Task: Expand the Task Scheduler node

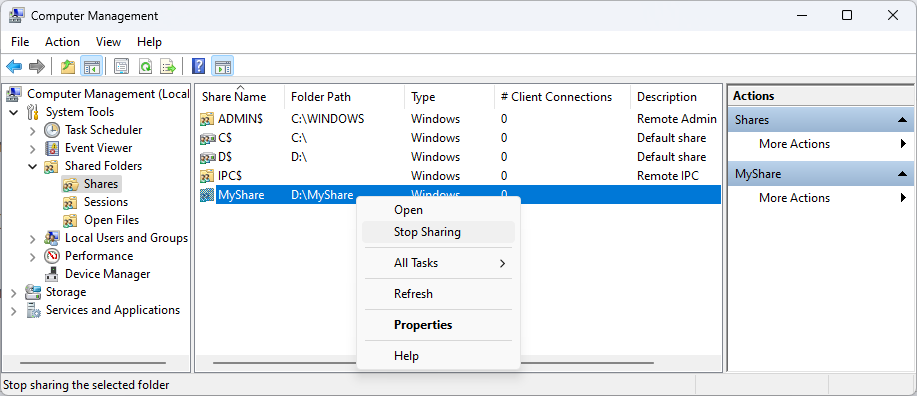Action: (33, 130)
